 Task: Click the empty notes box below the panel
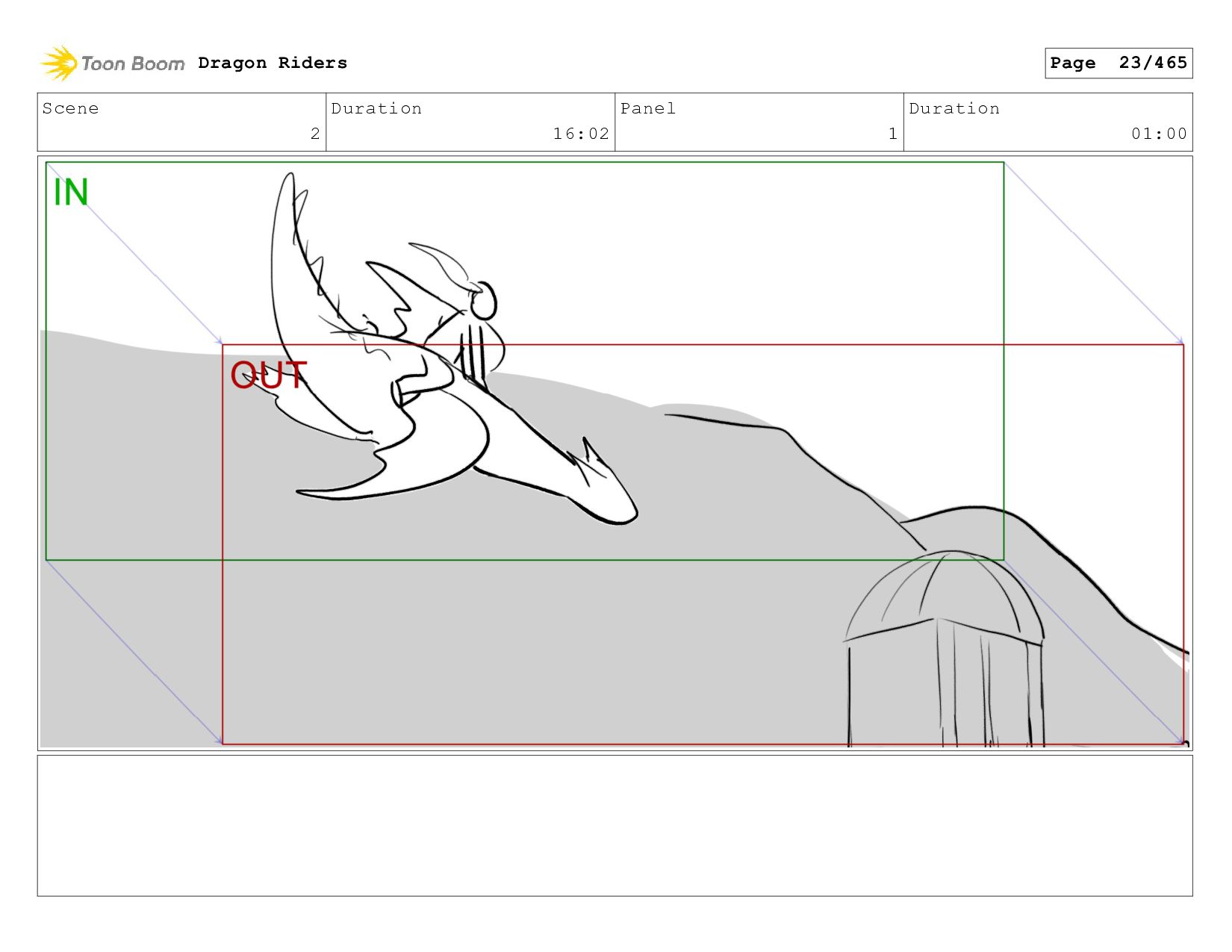(x=615, y=825)
